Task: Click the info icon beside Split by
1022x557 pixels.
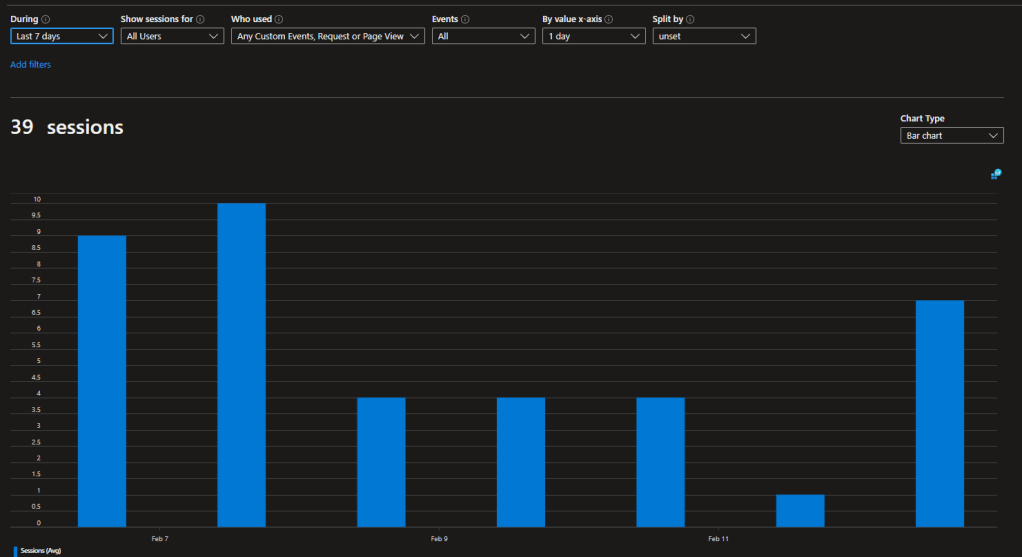Action: click(x=691, y=19)
